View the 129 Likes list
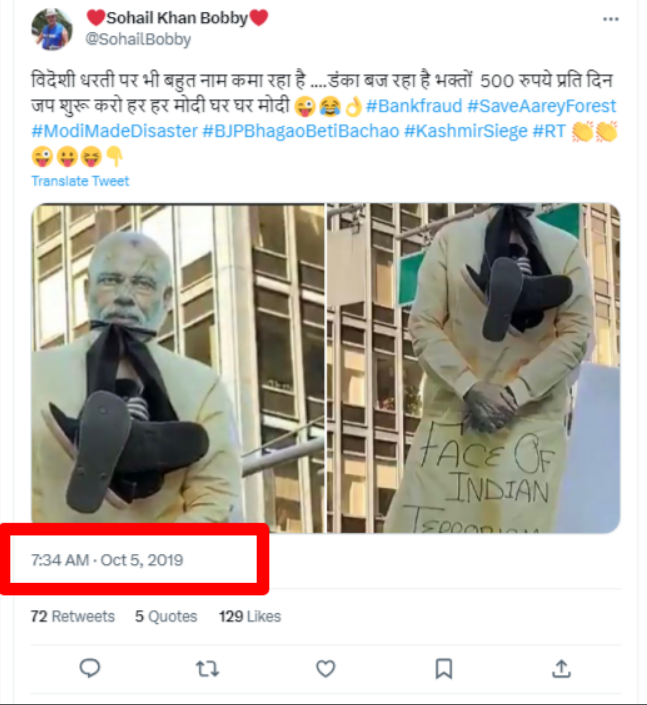 [250, 616]
